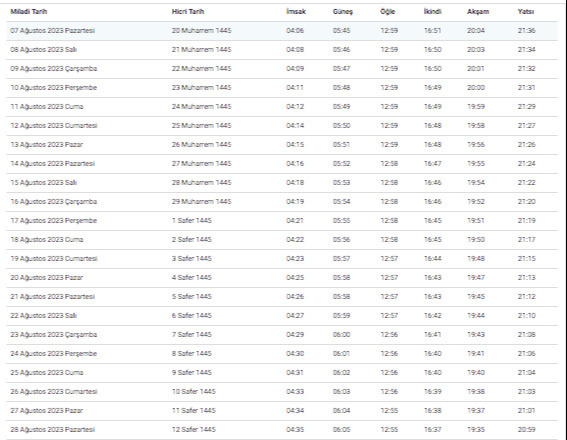Select the 28 Ağustos 2023 Pazartesi row
This screenshot has height=440, width=567.
point(282,430)
